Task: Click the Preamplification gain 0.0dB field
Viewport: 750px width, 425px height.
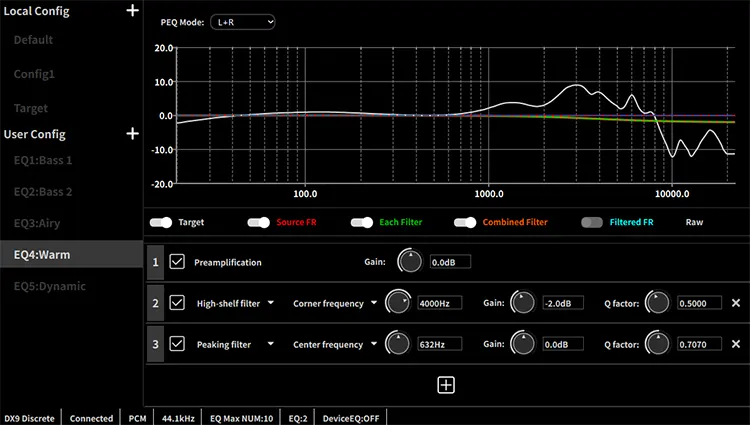Action: [450, 262]
